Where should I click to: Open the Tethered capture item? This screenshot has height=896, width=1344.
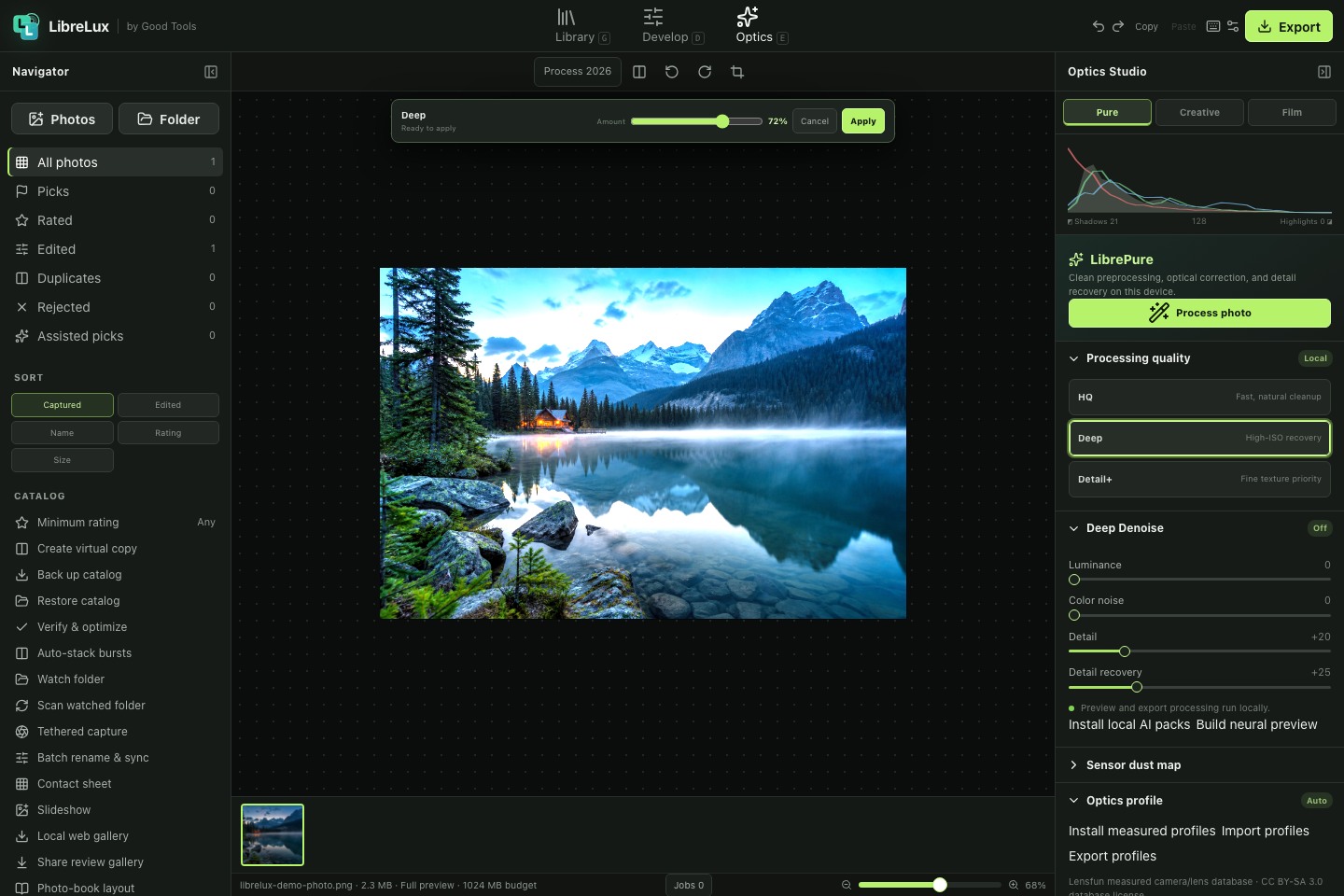point(115,732)
